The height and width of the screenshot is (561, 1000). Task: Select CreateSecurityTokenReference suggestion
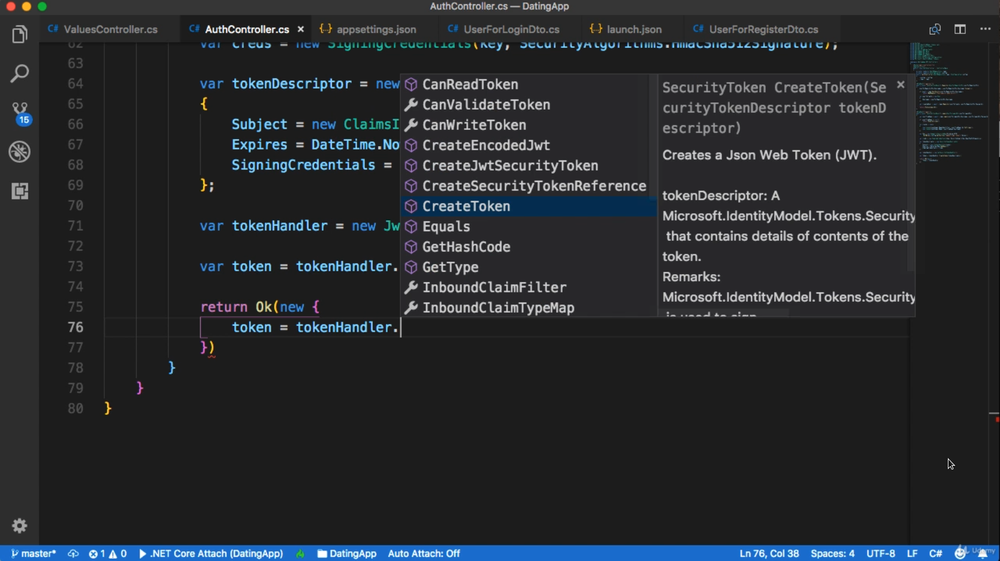coord(528,186)
